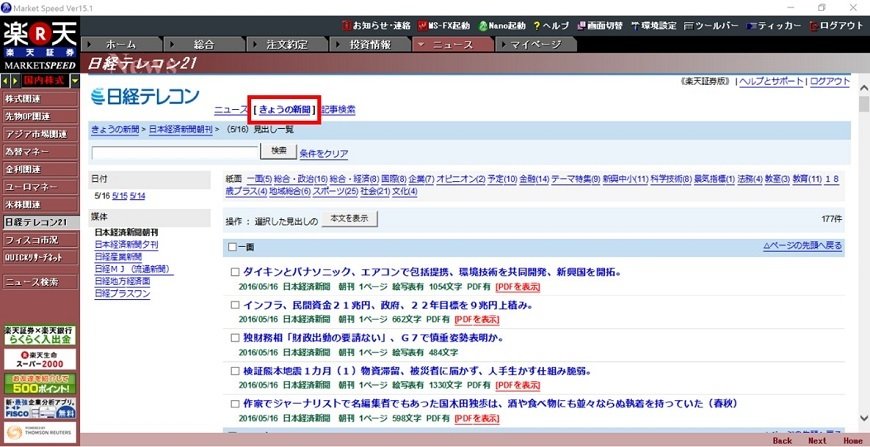Click the news search text field

[x=174, y=153]
